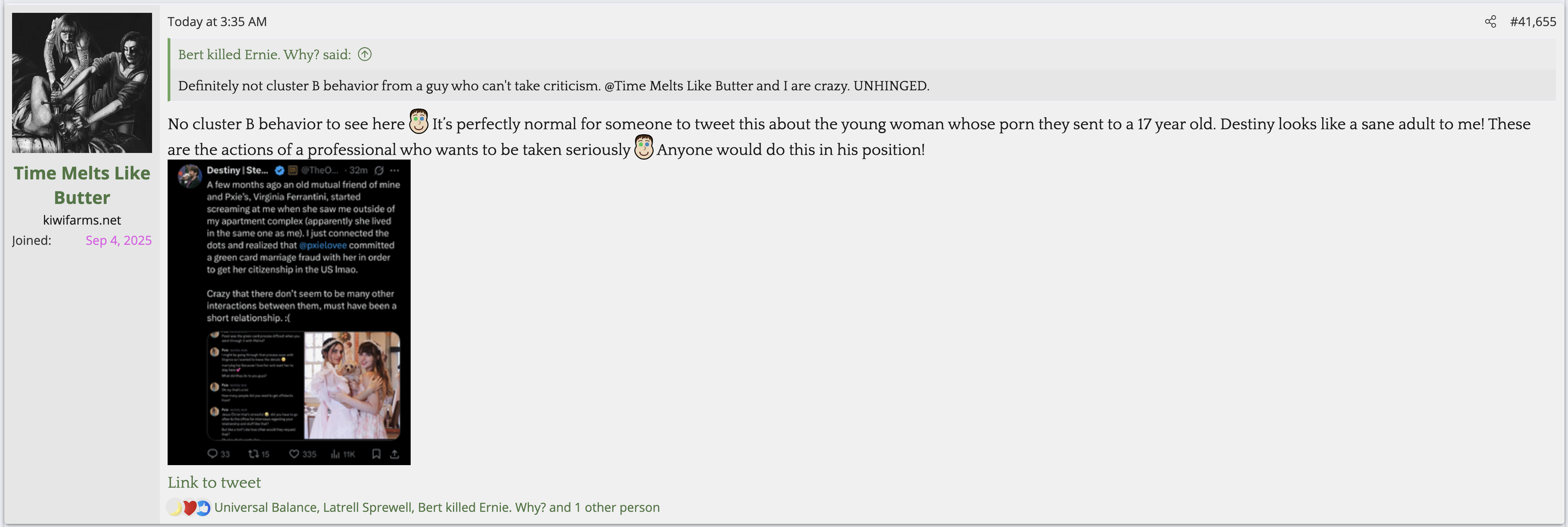Jump to quoted post via up-arrow icon
Viewport: 1568px width, 527px height.
(x=365, y=54)
